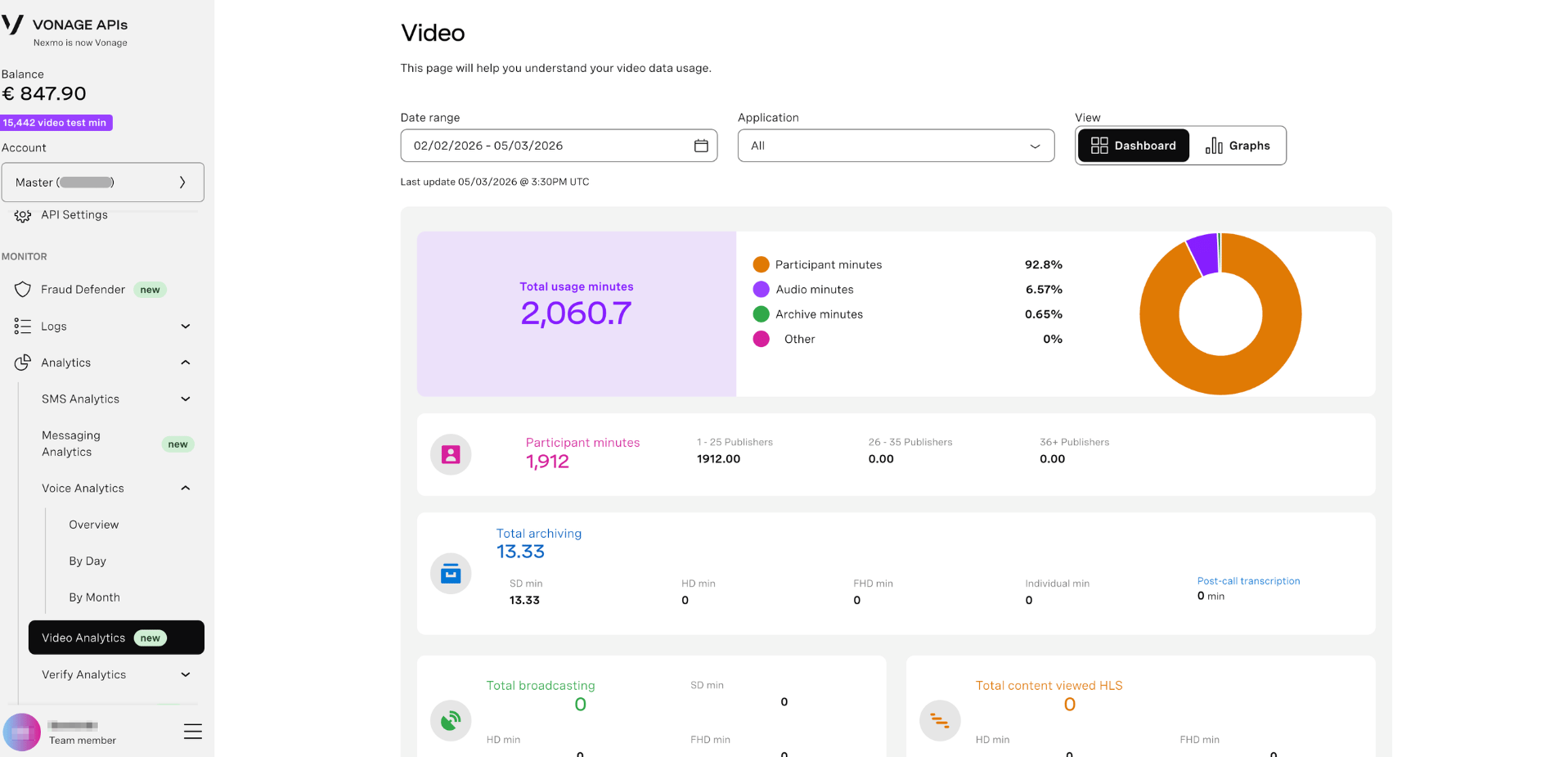
Task: Click the Fraud Defender shield icon
Action: (23, 290)
